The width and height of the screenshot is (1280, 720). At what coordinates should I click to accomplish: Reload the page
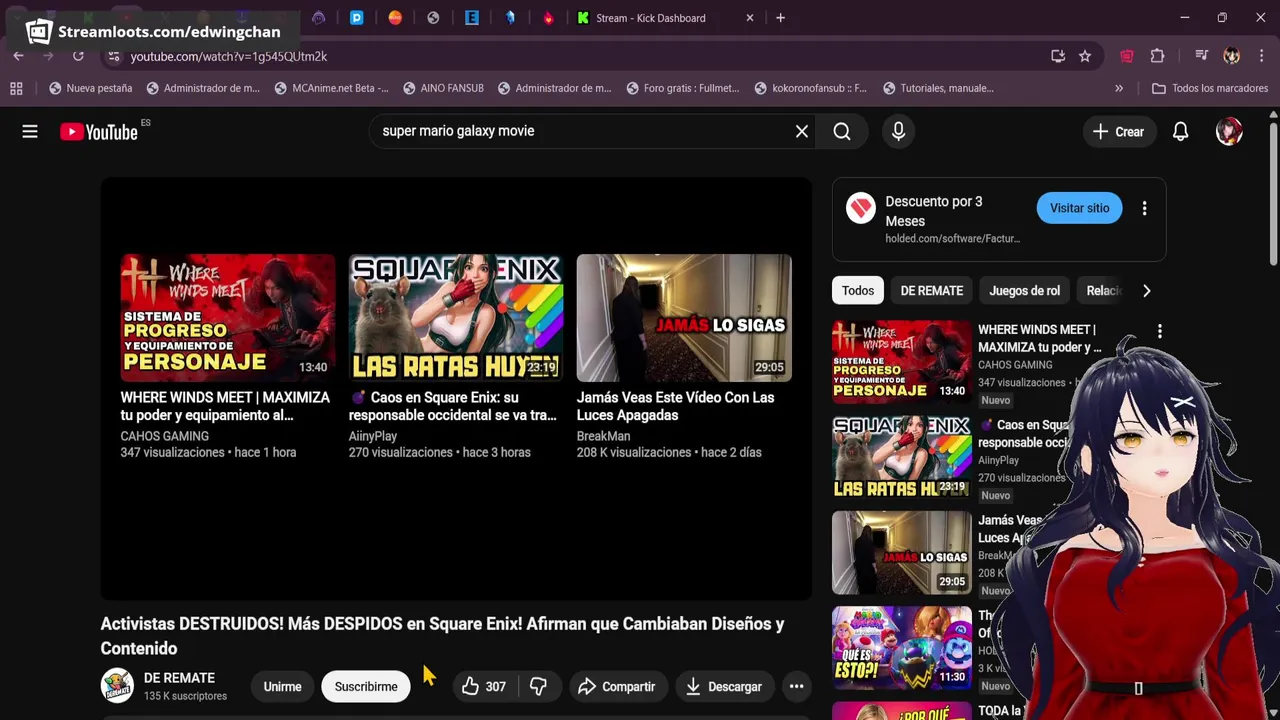(78, 56)
